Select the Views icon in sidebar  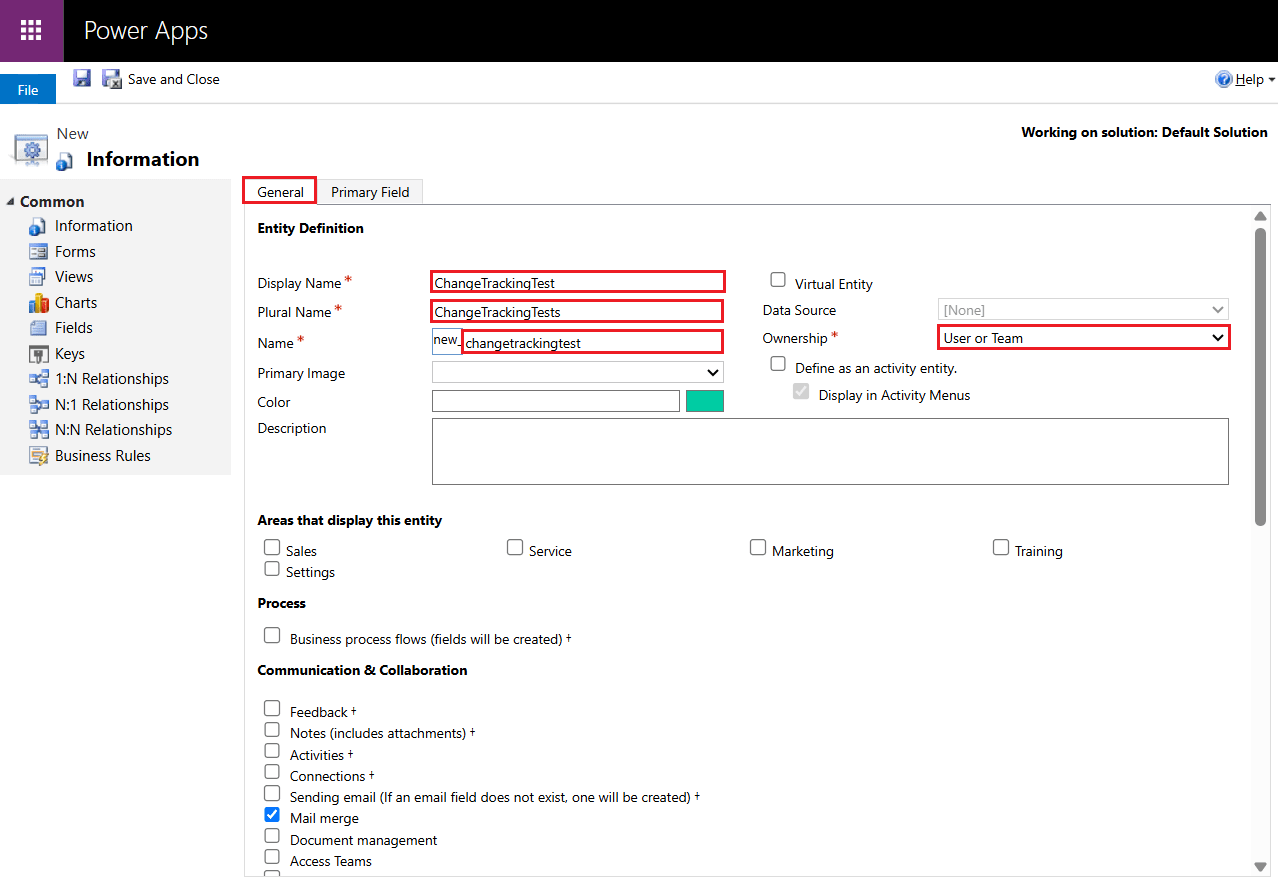tap(39, 277)
